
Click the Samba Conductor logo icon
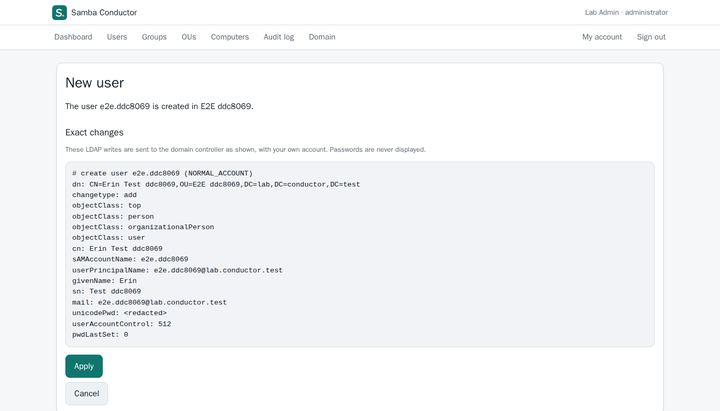(x=59, y=12)
